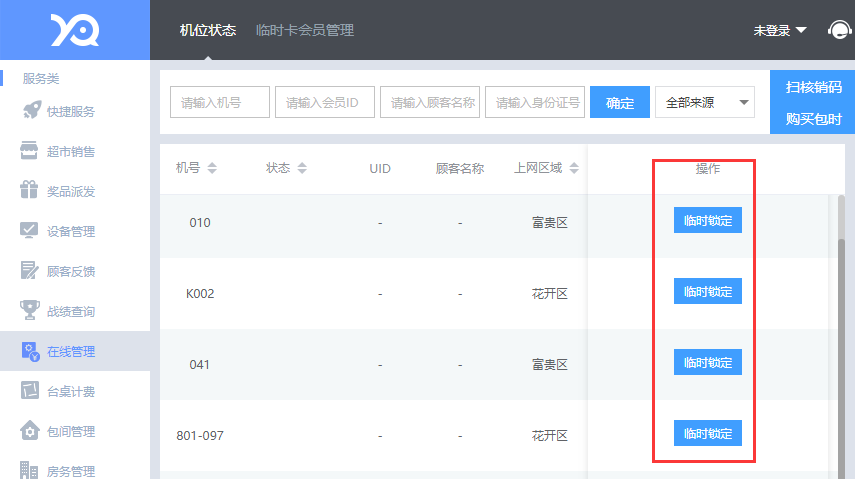
Task: Click the 扫核销码 button
Action: click(x=813, y=87)
